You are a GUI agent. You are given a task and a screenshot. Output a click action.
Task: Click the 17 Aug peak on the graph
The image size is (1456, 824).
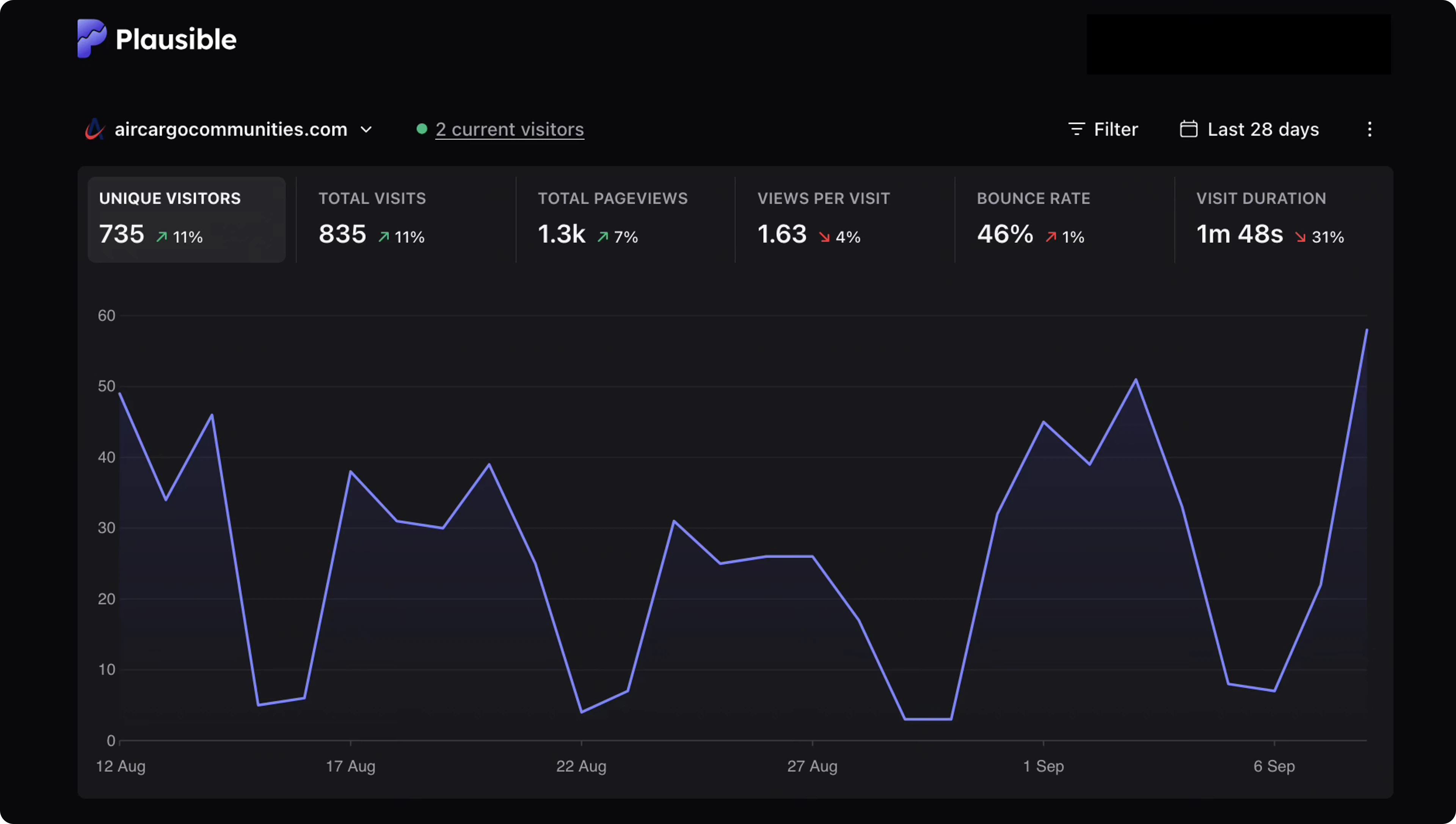coord(351,472)
